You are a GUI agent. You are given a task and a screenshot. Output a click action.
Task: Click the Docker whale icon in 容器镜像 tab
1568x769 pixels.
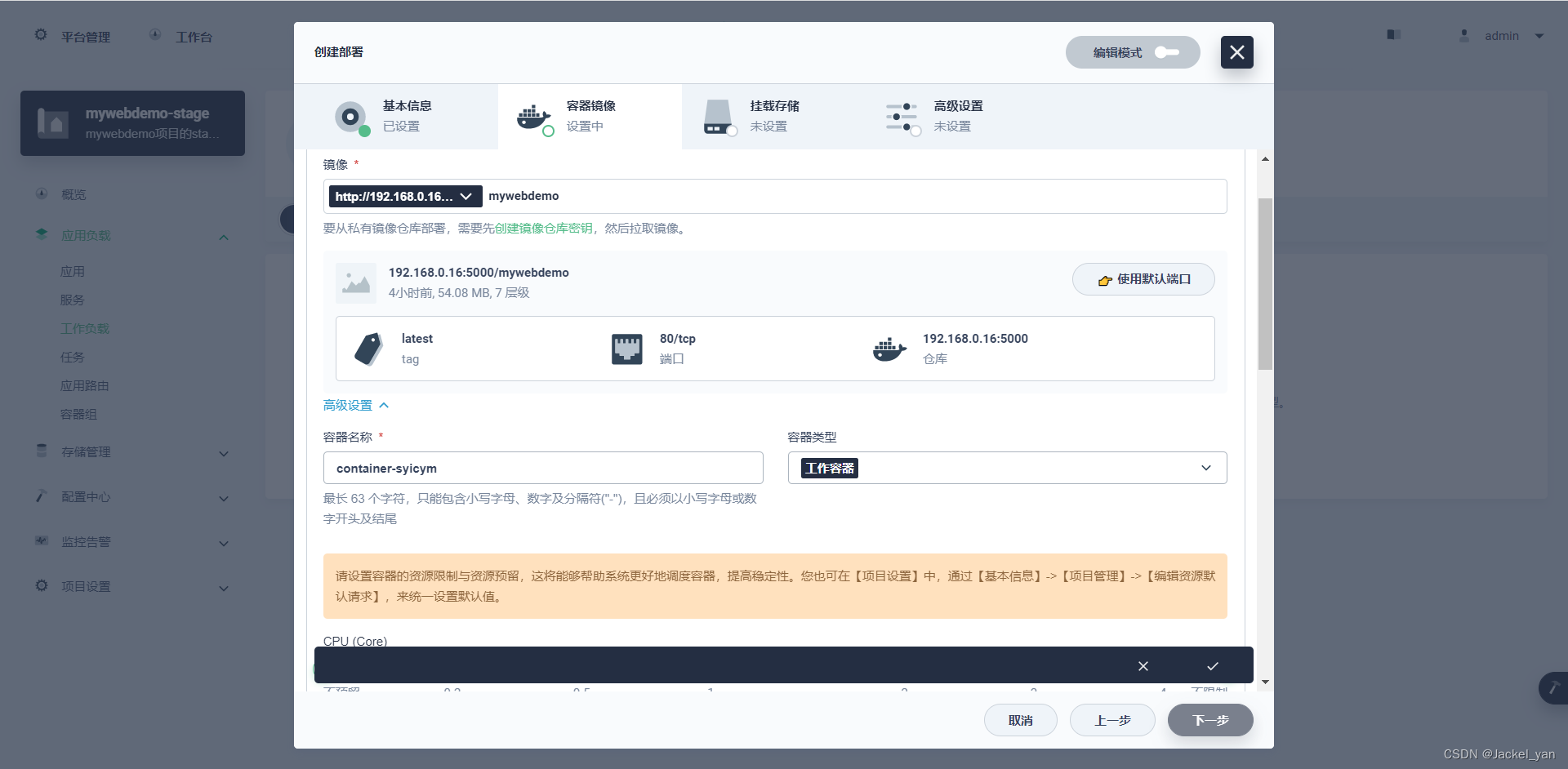(534, 118)
